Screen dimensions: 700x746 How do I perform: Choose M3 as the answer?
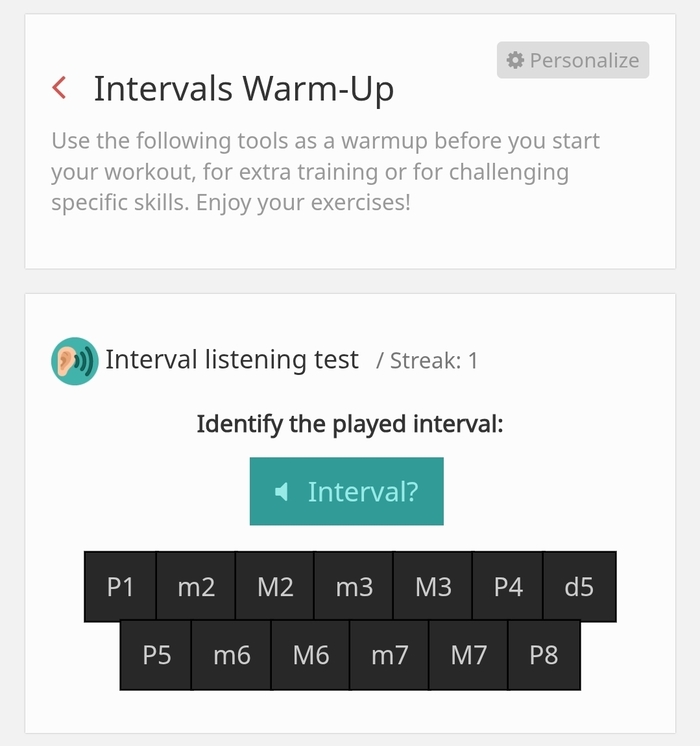point(433,587)
